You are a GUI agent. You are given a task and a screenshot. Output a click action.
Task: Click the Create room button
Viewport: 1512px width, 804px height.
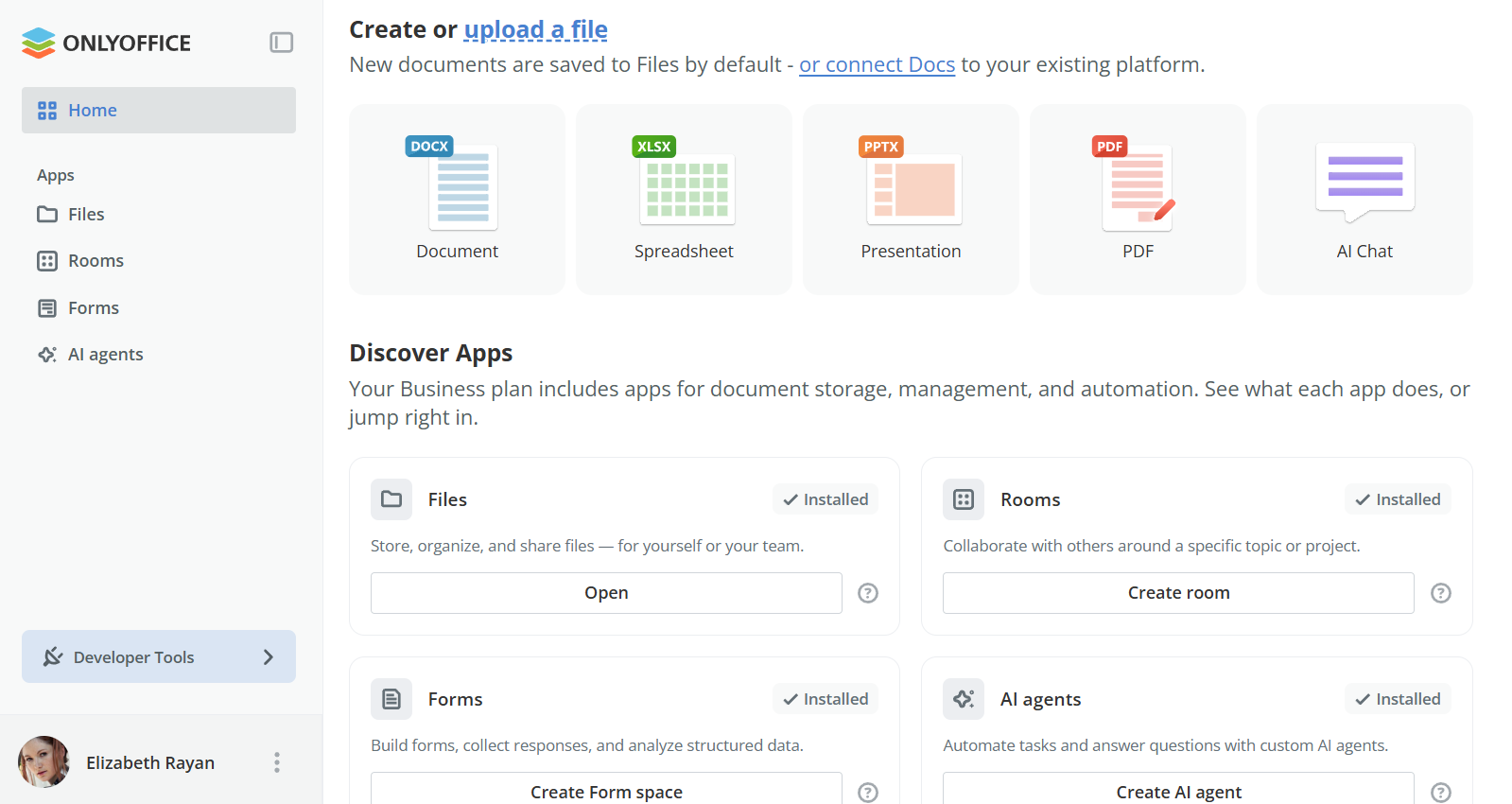1178,593
